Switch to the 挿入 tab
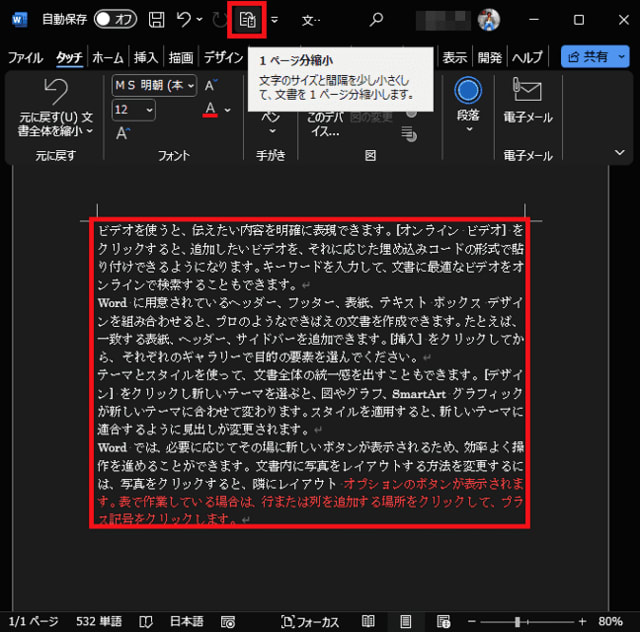 146,58
